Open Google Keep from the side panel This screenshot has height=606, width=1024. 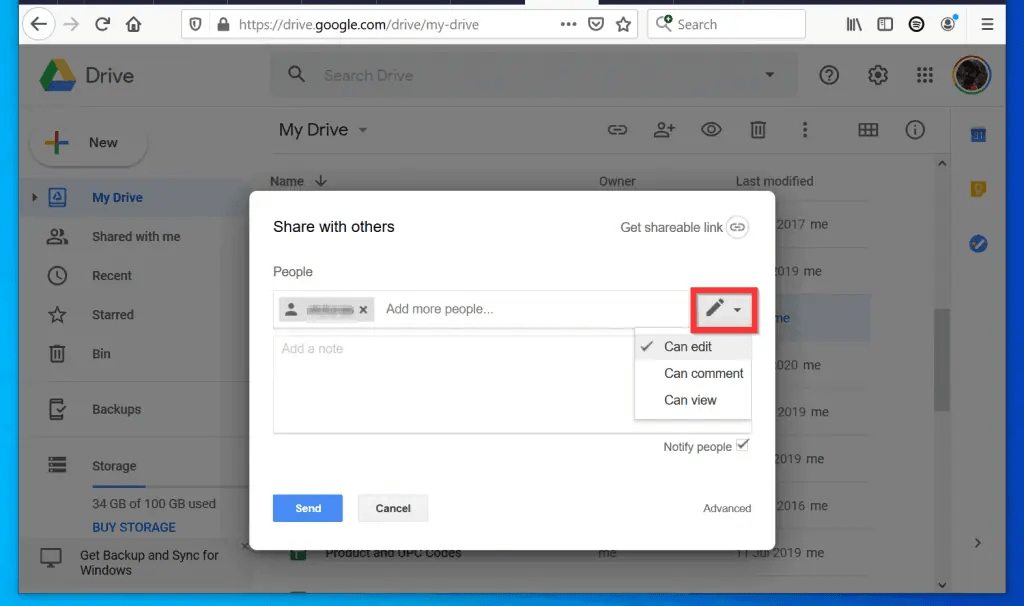[978, 188]
